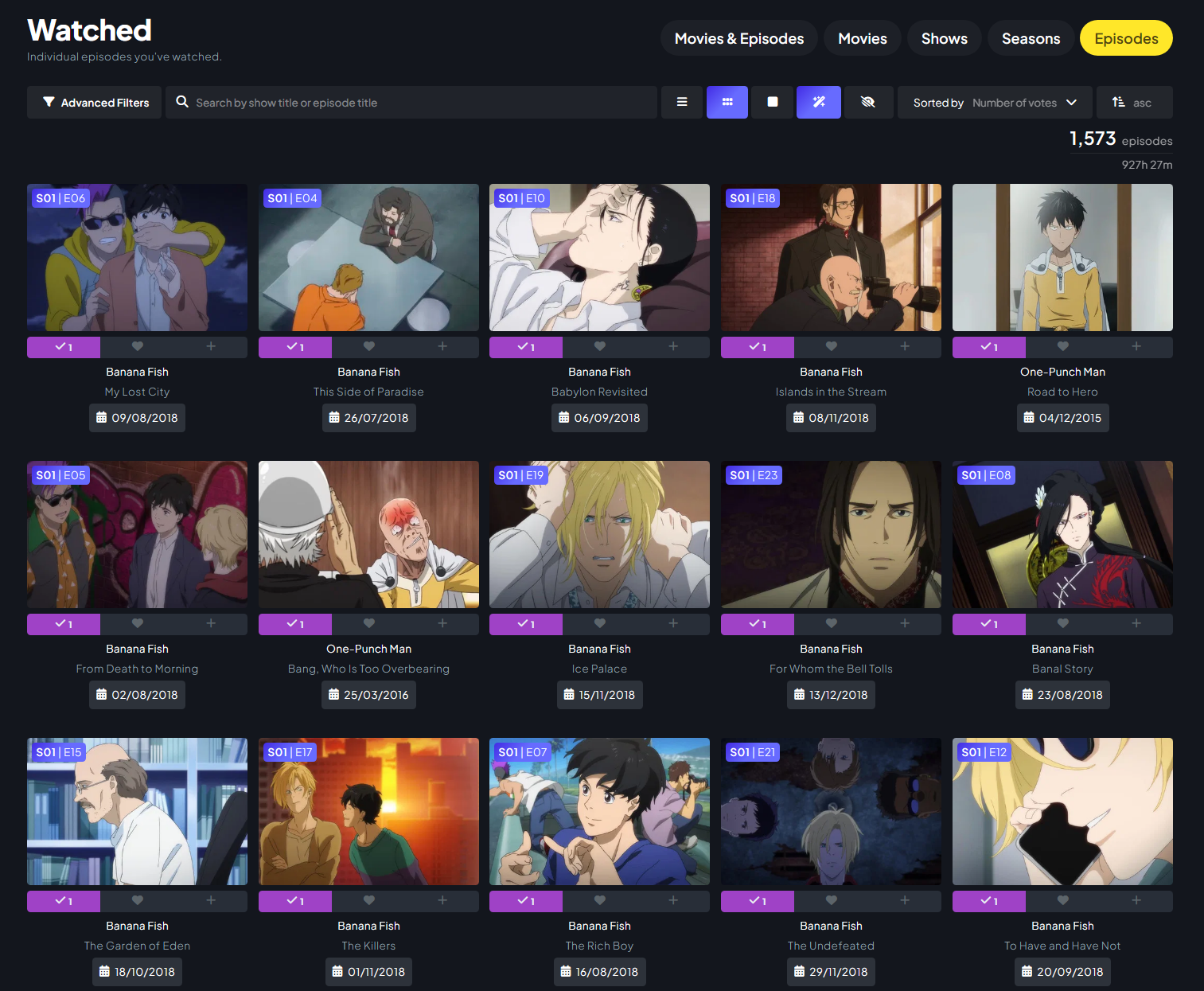Heart the For Whom the Bell Tolls episode
The height and width of the screenshot is (991, 1204).
point(832,624)
